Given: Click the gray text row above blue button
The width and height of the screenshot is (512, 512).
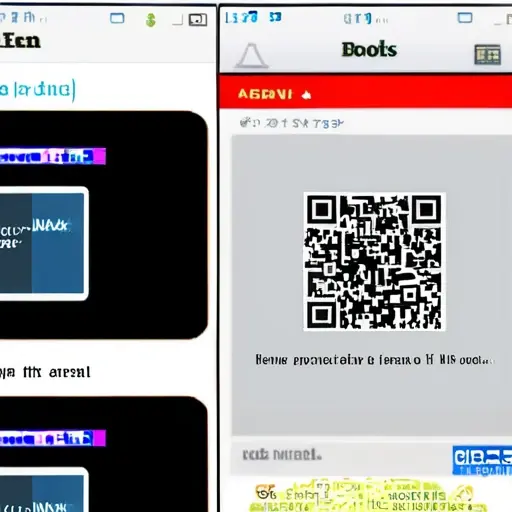Looking at the screenshot, I should (x=282, y=454).
